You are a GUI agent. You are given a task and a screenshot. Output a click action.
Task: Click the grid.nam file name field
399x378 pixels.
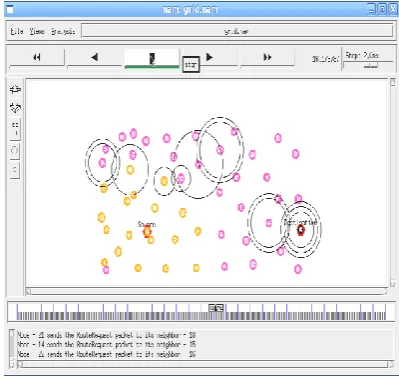point(237,31)
